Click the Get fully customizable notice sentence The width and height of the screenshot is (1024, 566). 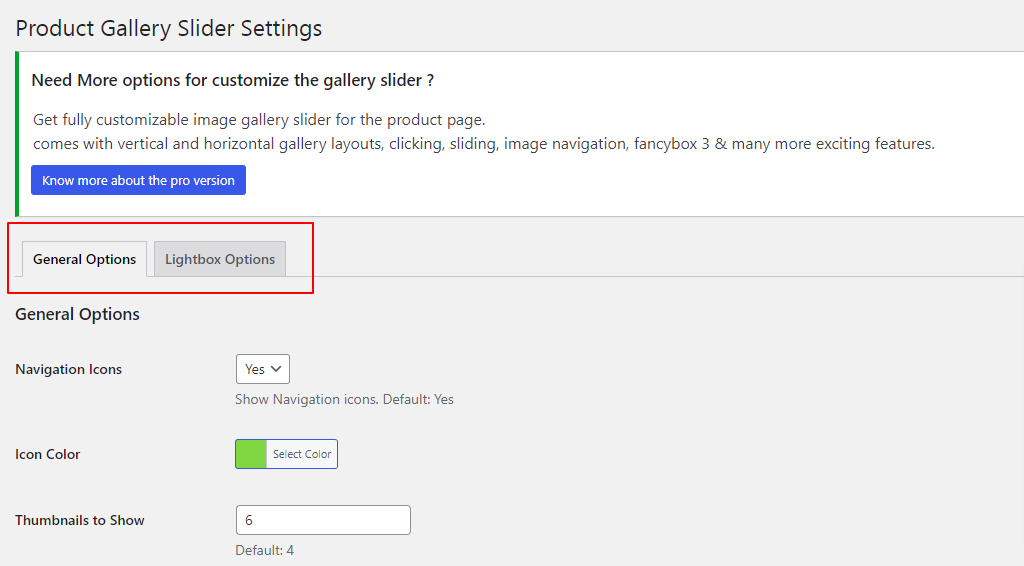(x=259, y=119)
